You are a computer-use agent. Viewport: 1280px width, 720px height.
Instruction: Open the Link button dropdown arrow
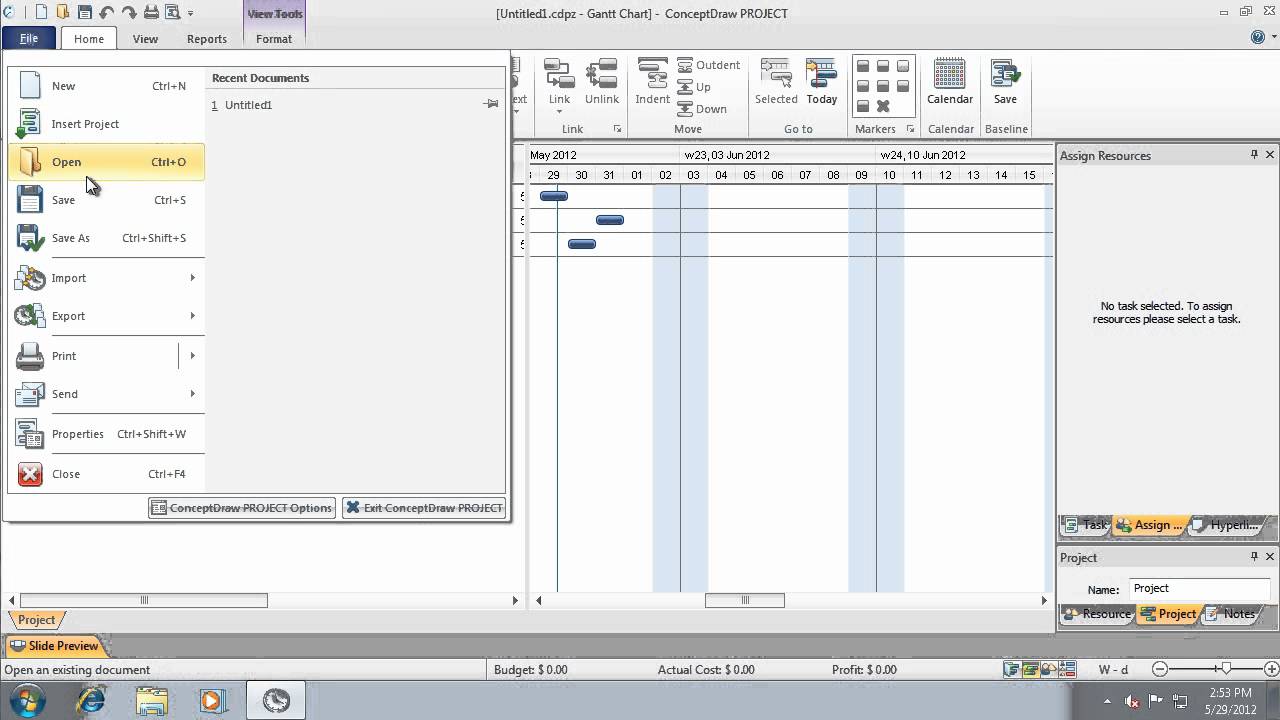click(559, 111)
